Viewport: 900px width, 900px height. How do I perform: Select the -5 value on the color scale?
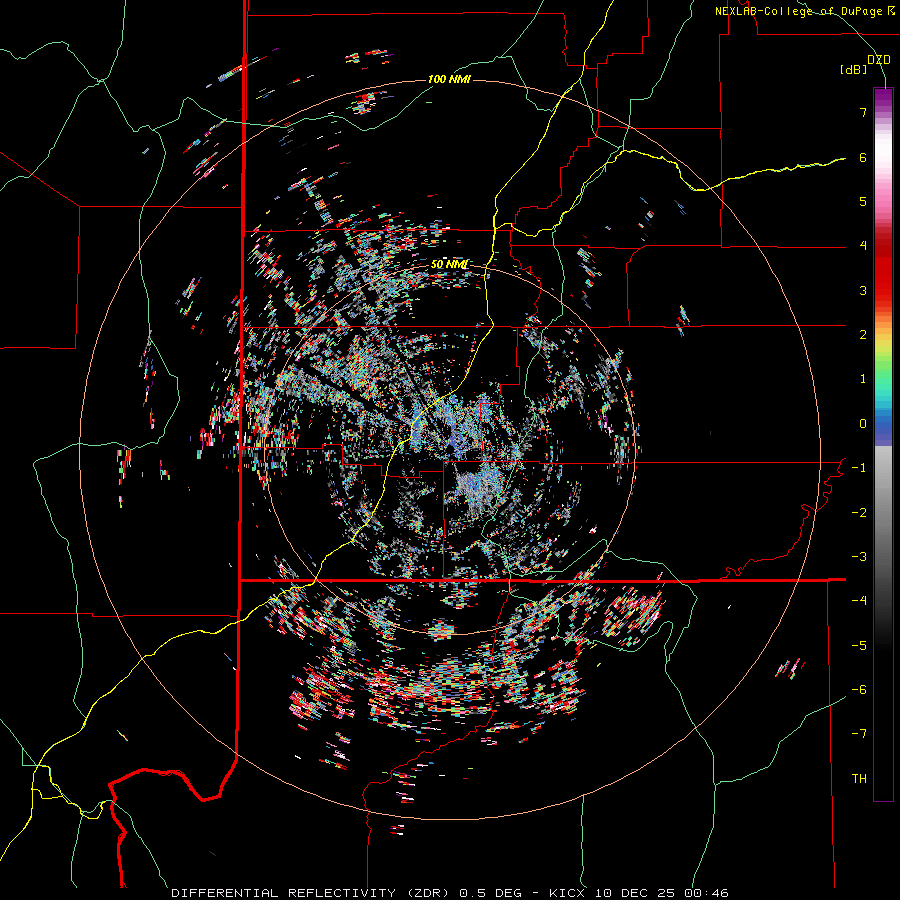(859, 646)
